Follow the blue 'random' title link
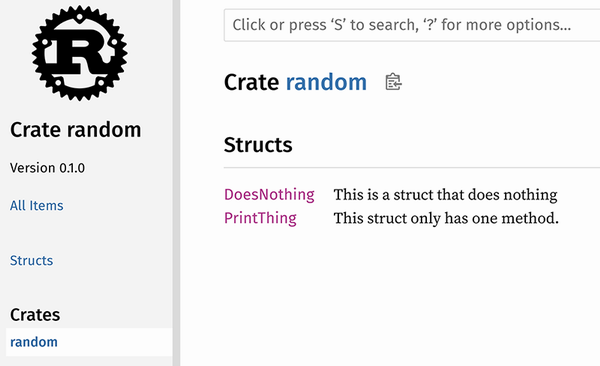 [x=326, y=82]
